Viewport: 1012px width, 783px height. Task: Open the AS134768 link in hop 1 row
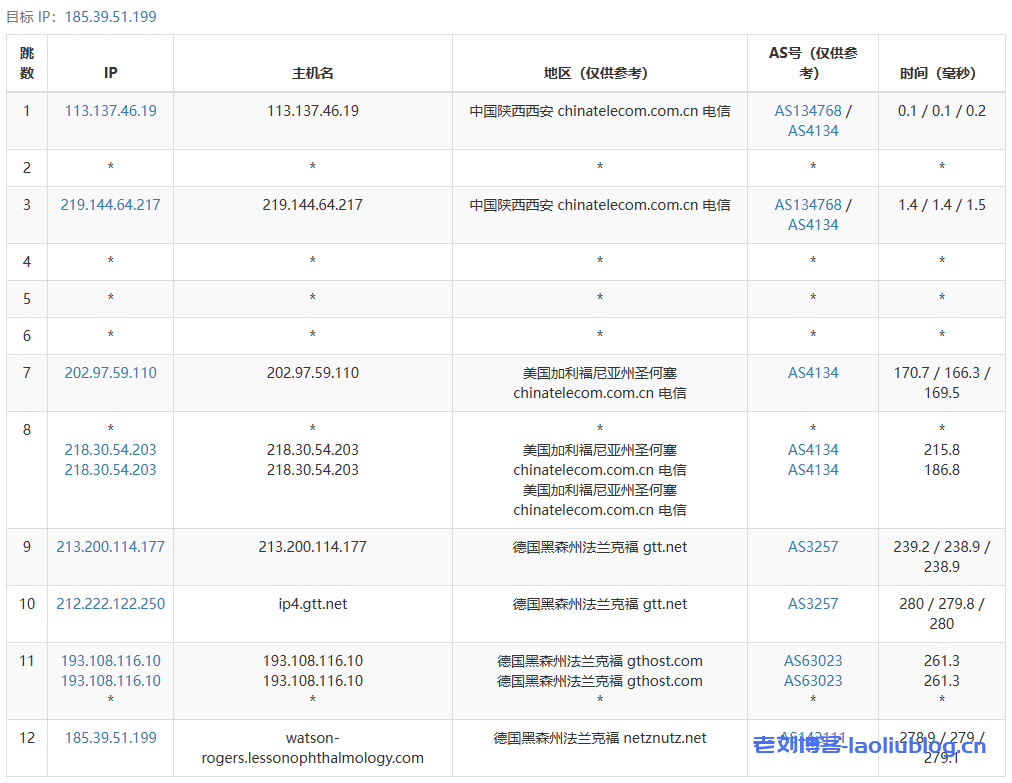(x=808, y=111)
